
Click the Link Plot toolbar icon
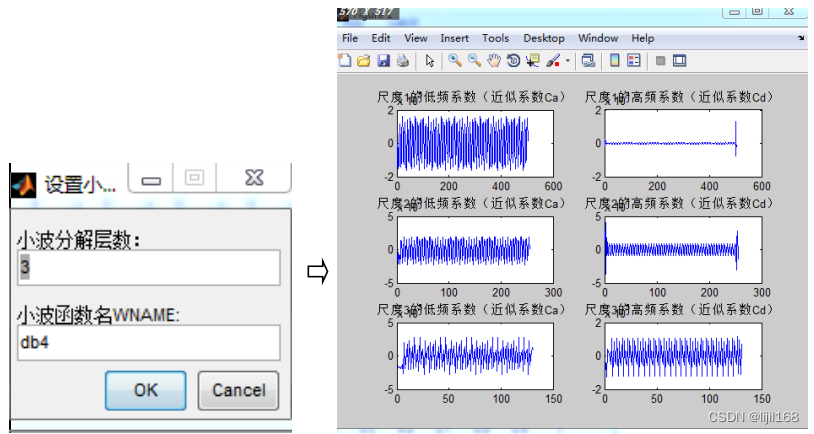click(588, 61)
